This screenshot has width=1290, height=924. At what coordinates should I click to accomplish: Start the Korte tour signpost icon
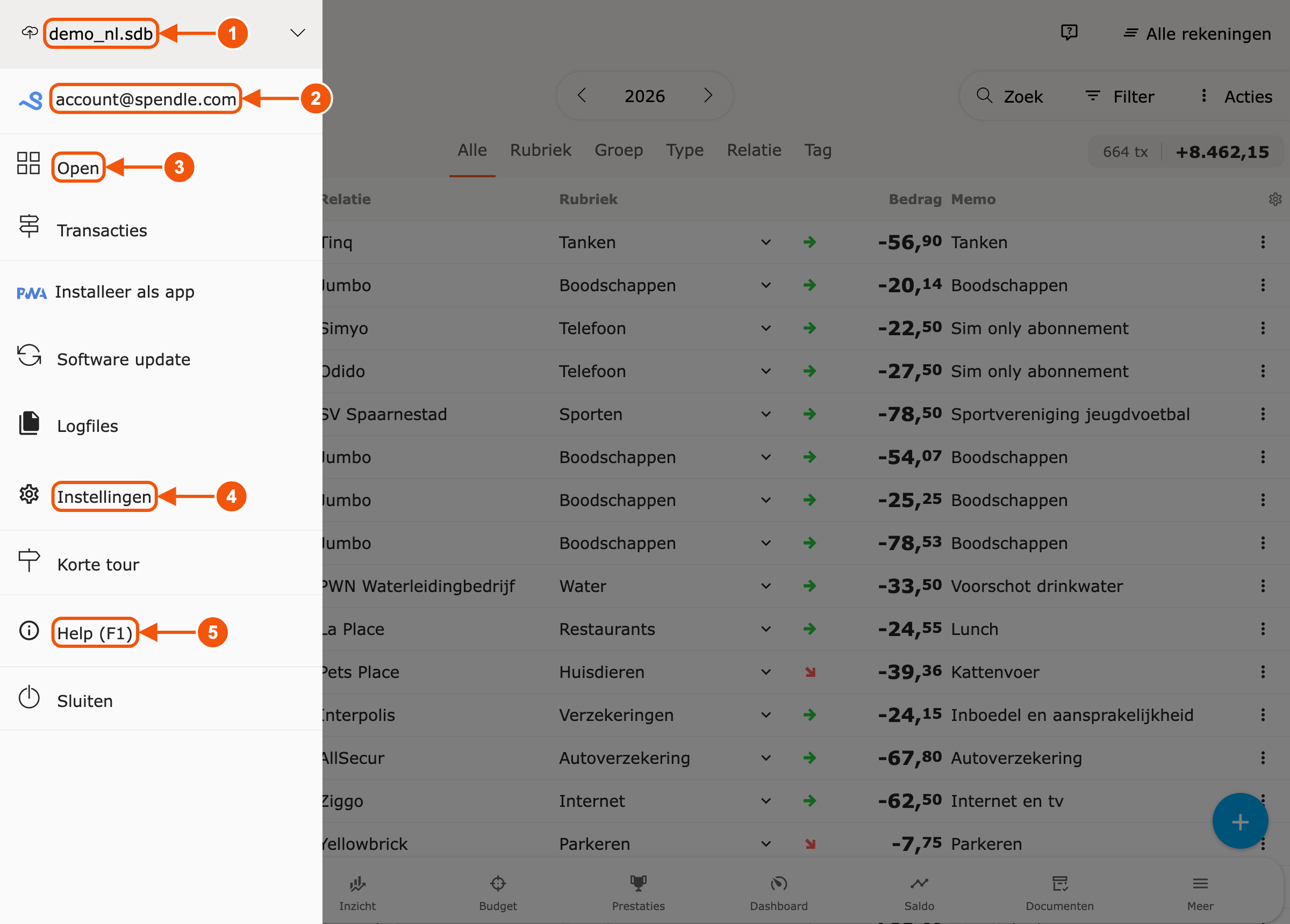coord(29,561)
